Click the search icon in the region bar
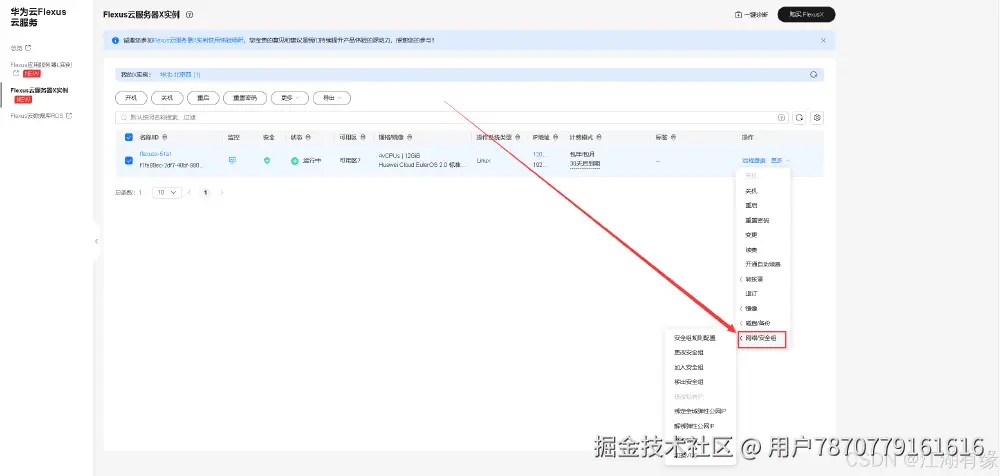Image resolution: width=1000 pixels, height=476 pixels. (x=813, y=75)
